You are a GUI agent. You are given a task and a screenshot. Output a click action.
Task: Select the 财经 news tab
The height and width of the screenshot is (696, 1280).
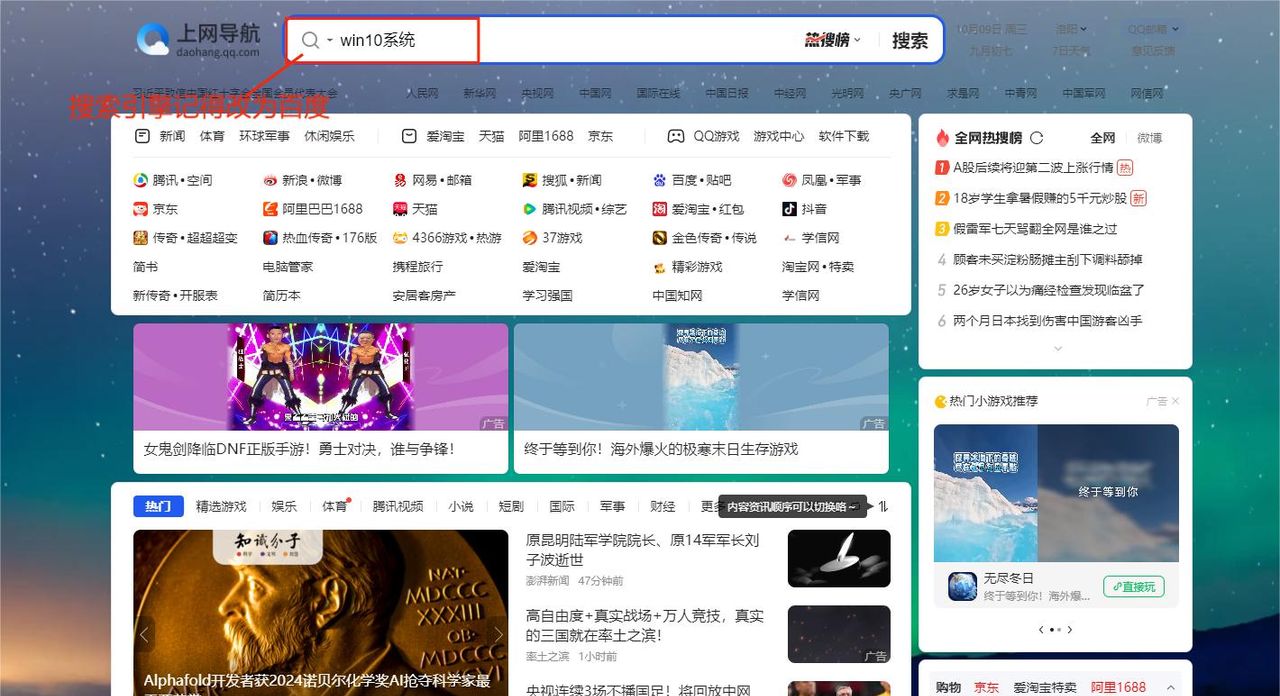click(662, 507)
